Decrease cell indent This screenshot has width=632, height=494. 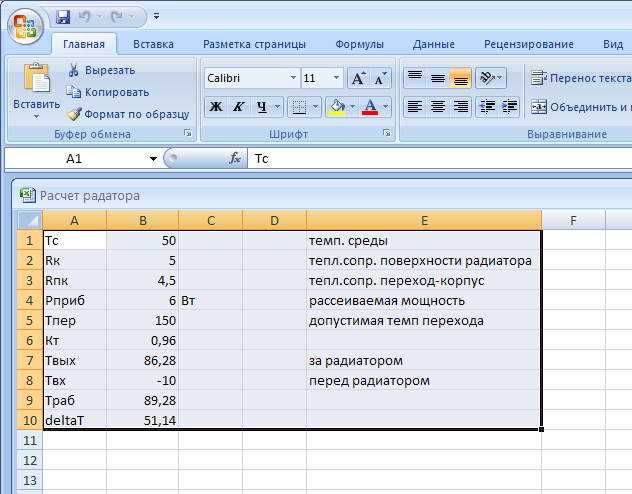[x=487, y=107]
